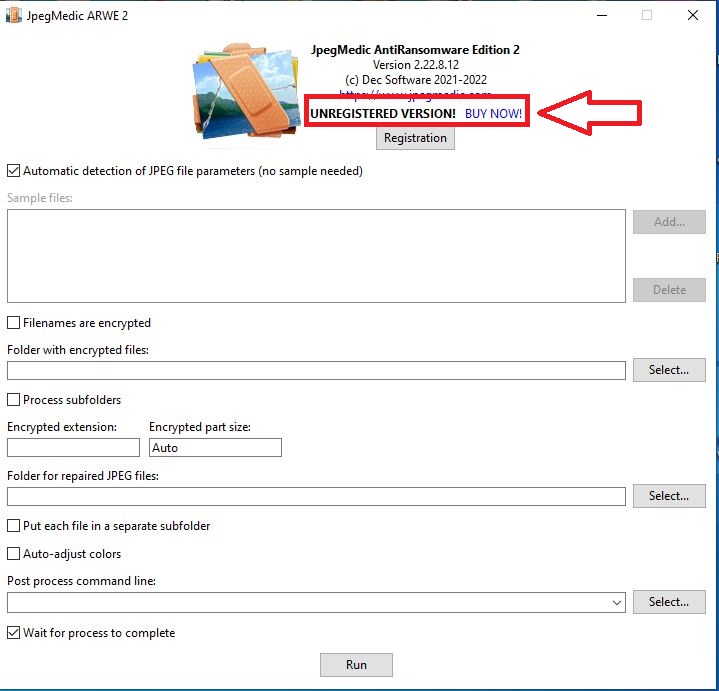Minimize the JpegMedic ARWE 2 window

(602, 15)
